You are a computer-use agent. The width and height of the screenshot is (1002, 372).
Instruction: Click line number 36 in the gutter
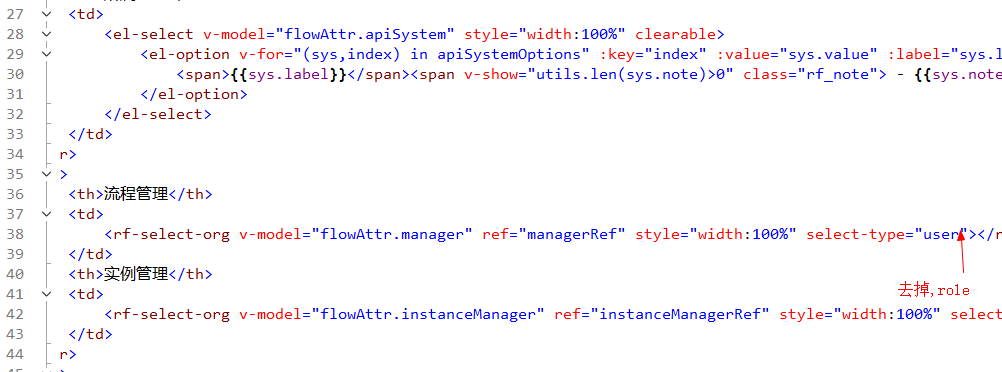pos(15,194)
